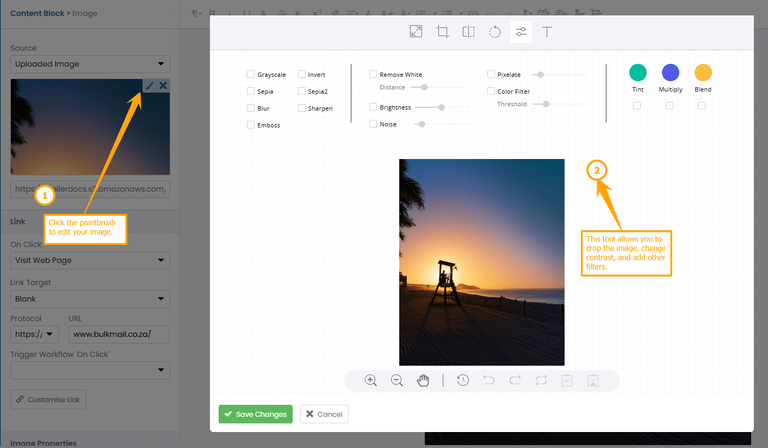Screen dimensions: 768x448
Task: Enable the Invert filter checkbox
Action: [302, 74]
